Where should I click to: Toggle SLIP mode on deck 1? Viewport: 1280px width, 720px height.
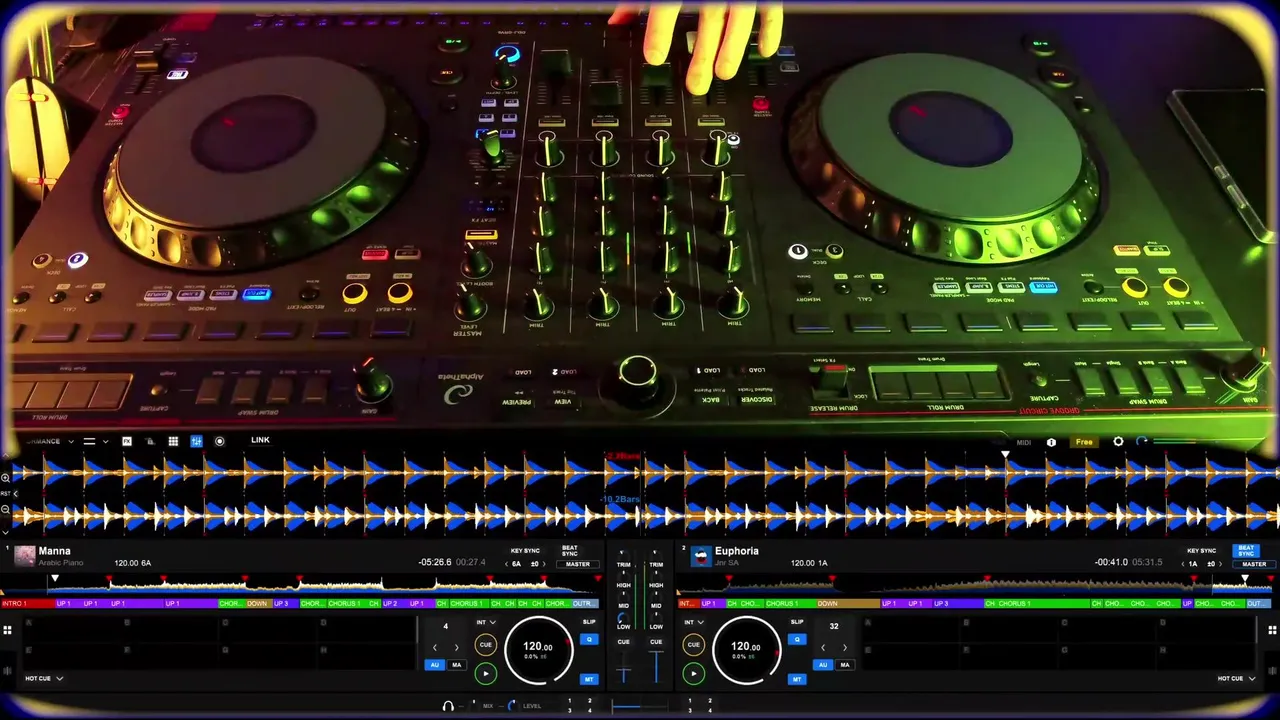(x=588, y=622)
